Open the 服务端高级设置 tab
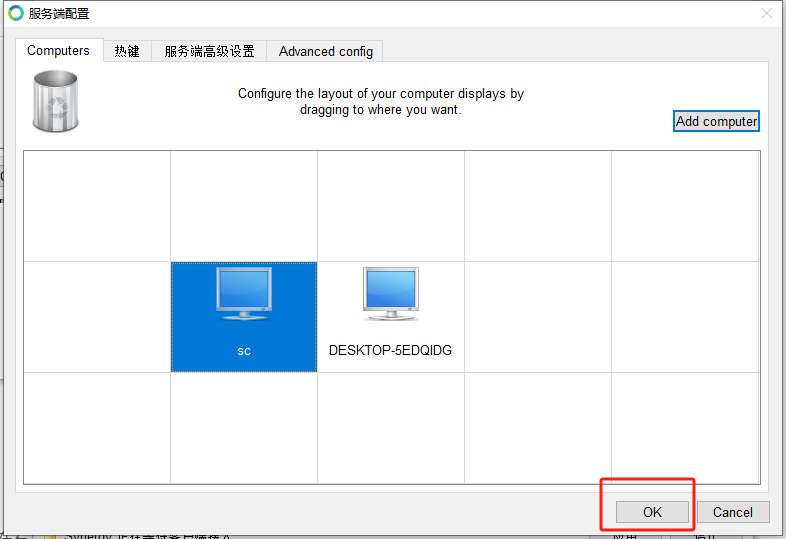The height and width of the screenshot is (539, 786). (x=209, y=51)
